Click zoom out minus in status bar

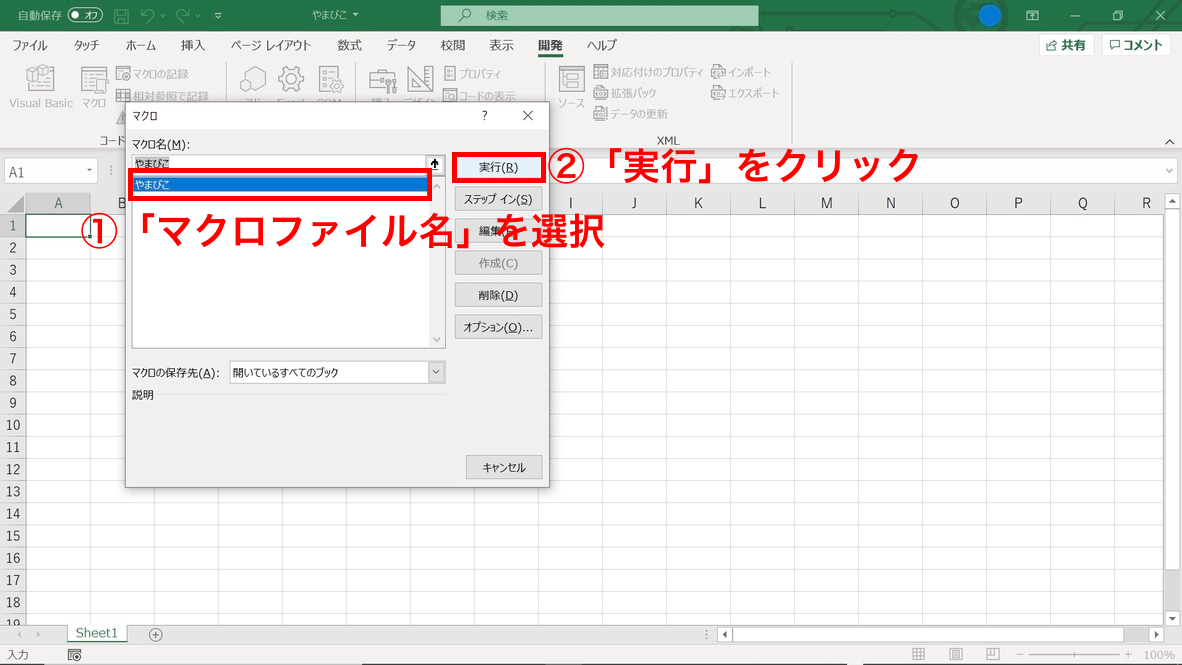point(1020,655)
